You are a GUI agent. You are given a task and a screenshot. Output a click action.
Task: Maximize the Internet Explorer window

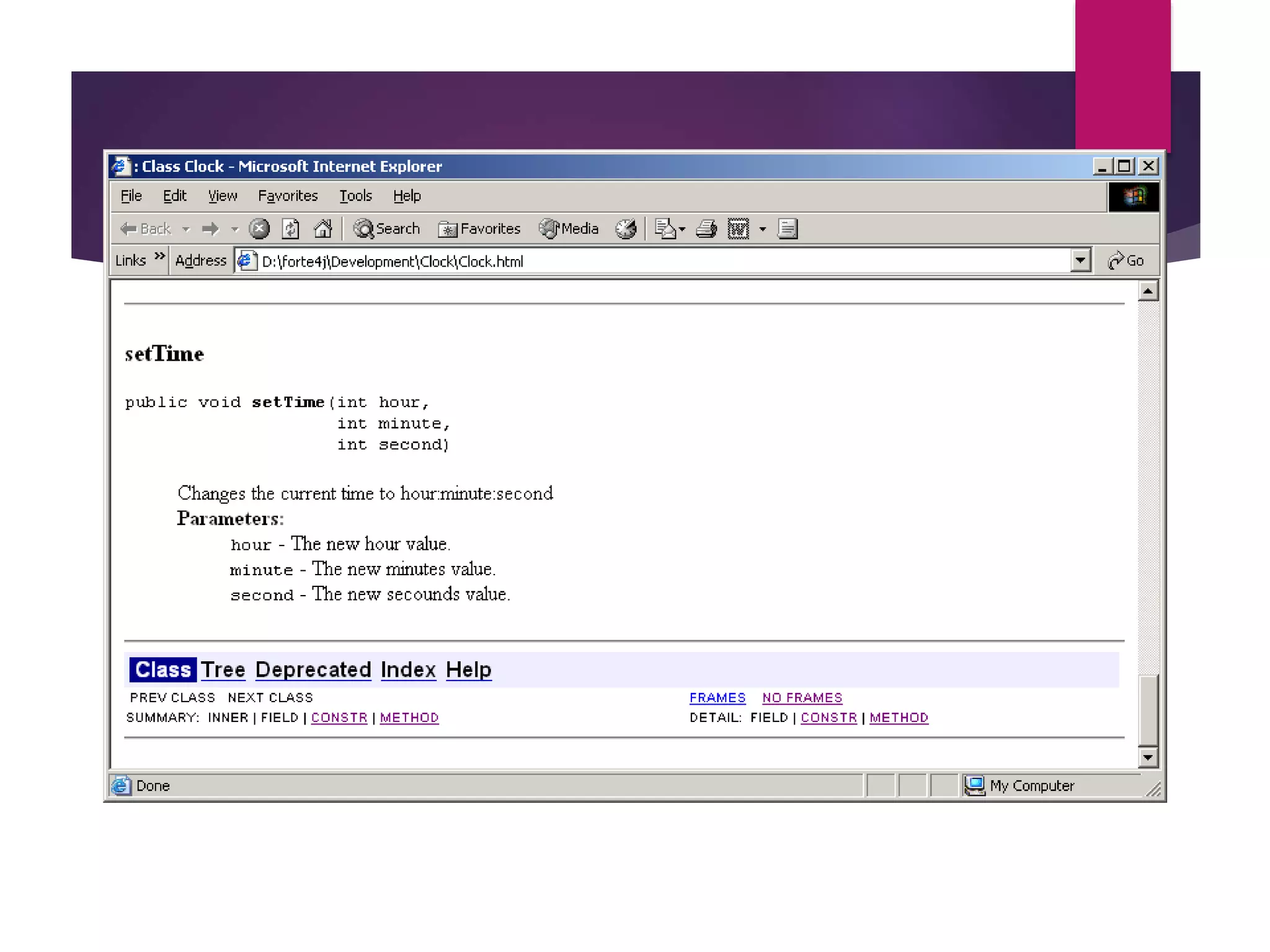click(x=1124, y=166)
